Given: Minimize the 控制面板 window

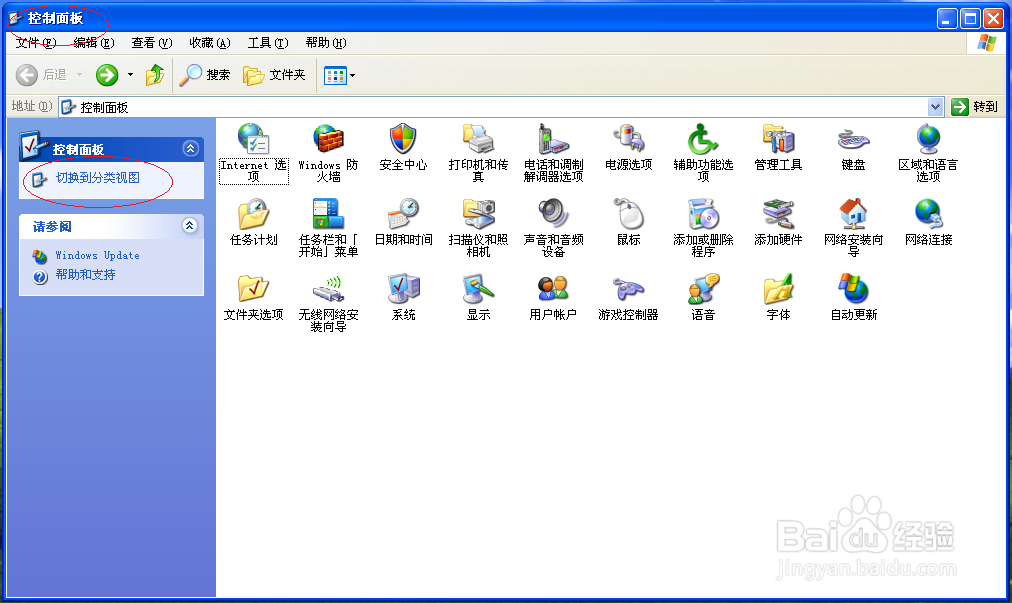Looking at the screenshot, I should [x=947, y=18].
